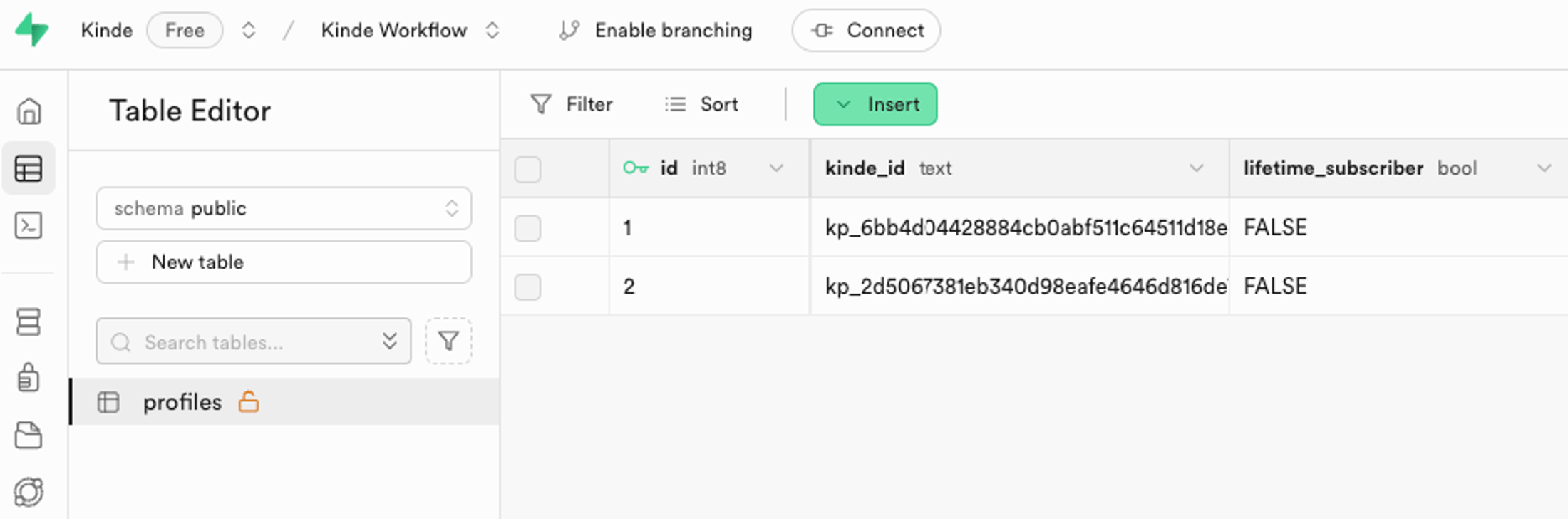Image resolution: width=1568 pixels, height=519 pixels.
Task: Open the Kinde Workflow project switcher
Action: pos(492,31)
